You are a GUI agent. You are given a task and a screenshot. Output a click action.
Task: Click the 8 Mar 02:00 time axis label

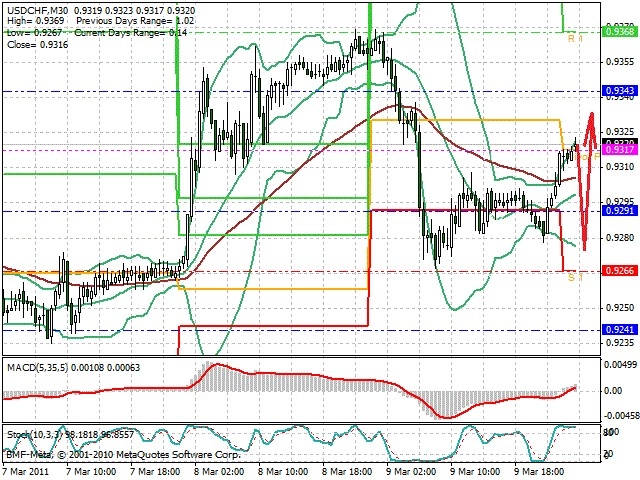pos(219,471)
